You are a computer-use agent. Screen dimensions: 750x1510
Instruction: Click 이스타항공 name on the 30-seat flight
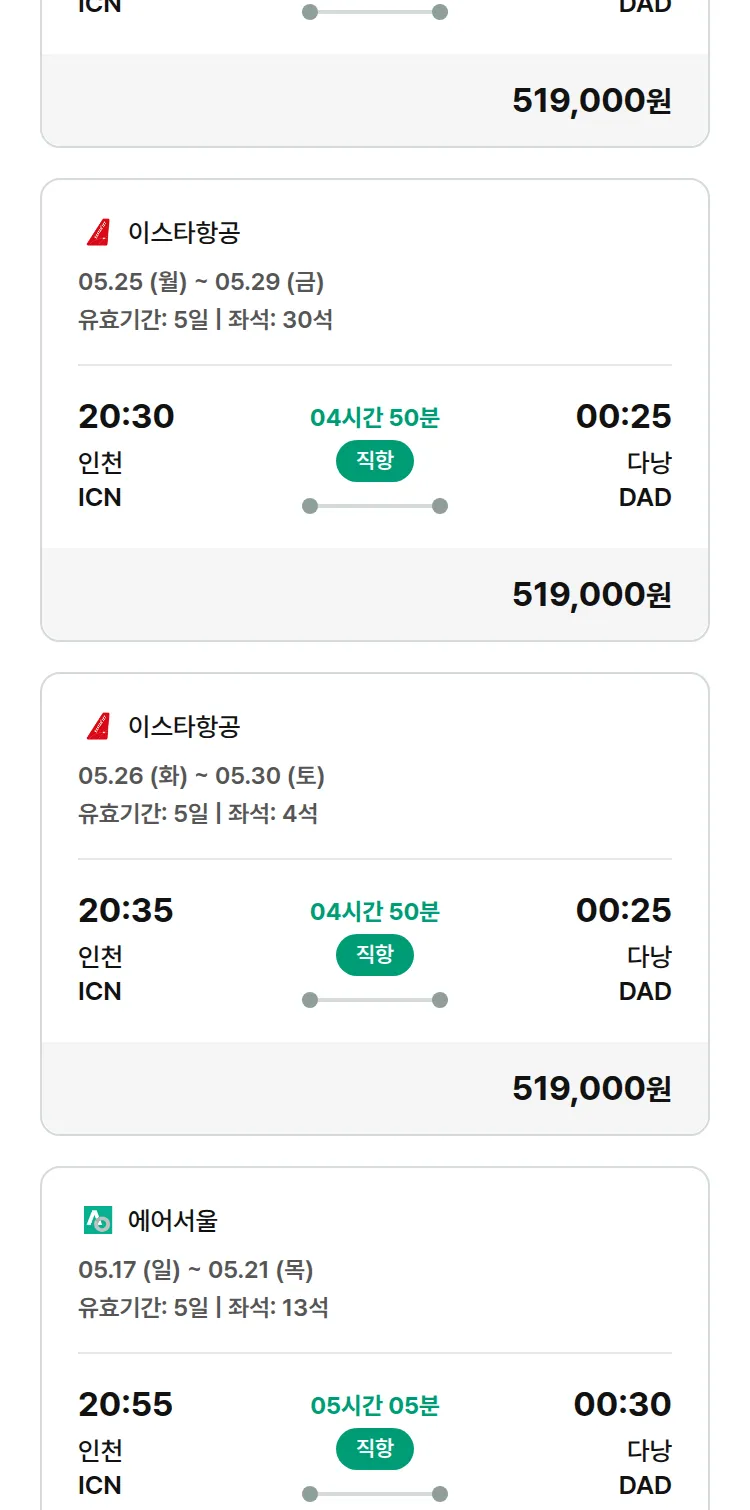click(x=184, y=233)
